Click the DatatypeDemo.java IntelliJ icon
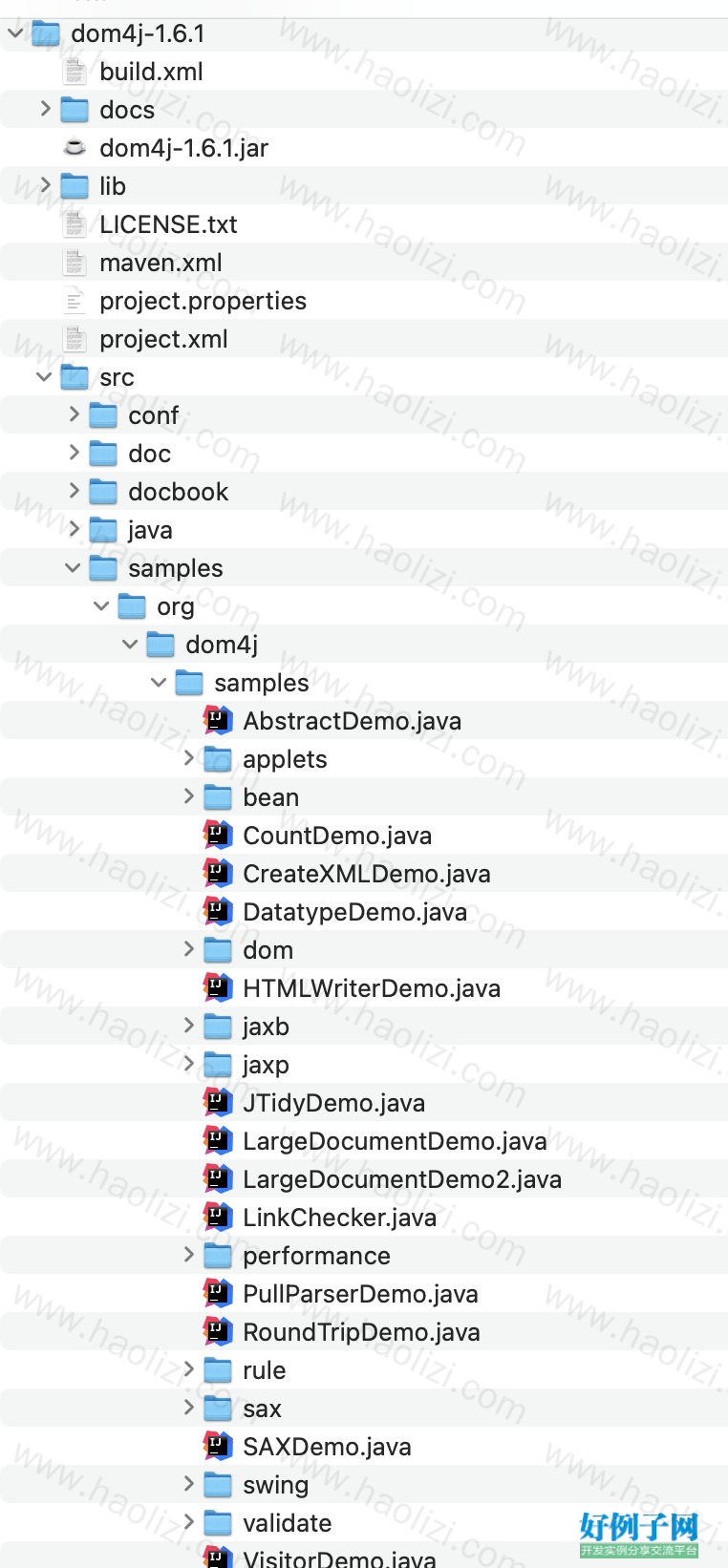This screenshot has height=1568, width=728. click(x=218, y=911)
